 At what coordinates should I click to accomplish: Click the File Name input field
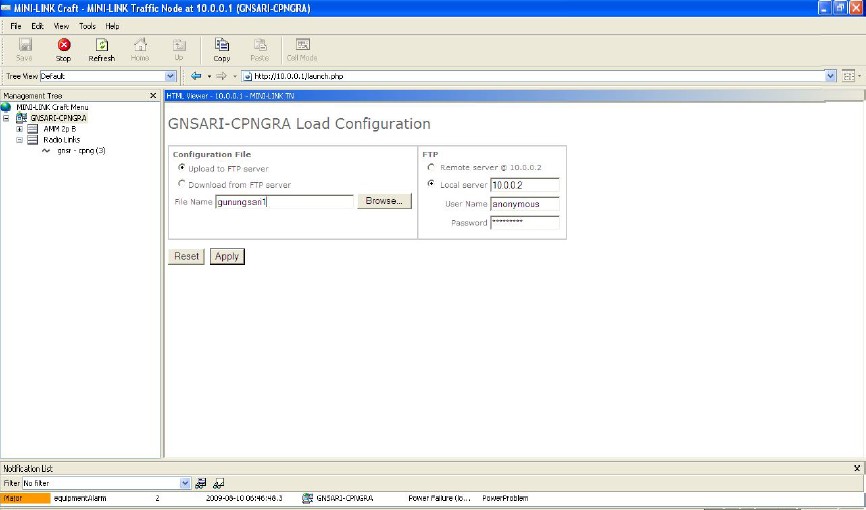284,202
